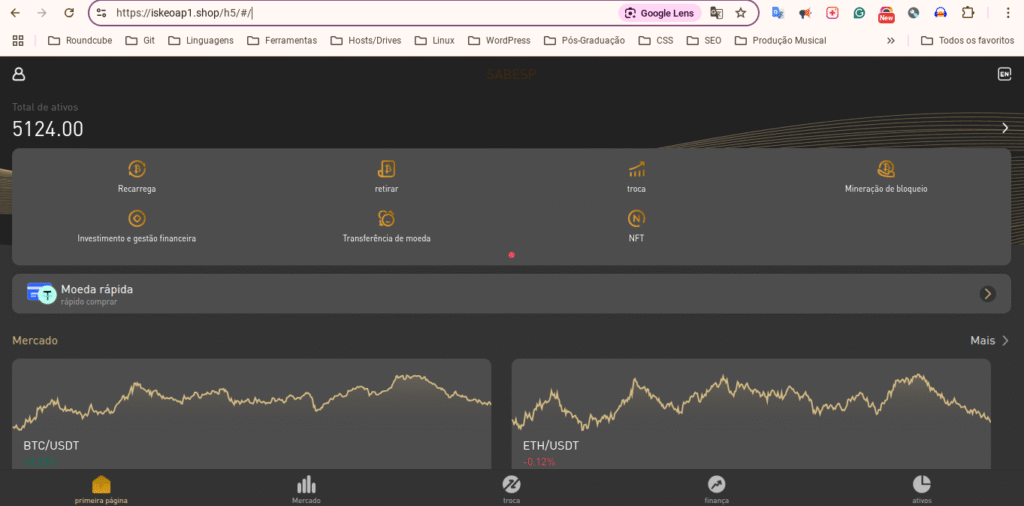
Task: Open user profile icon at top left
Action: click(x=19, y=75)
